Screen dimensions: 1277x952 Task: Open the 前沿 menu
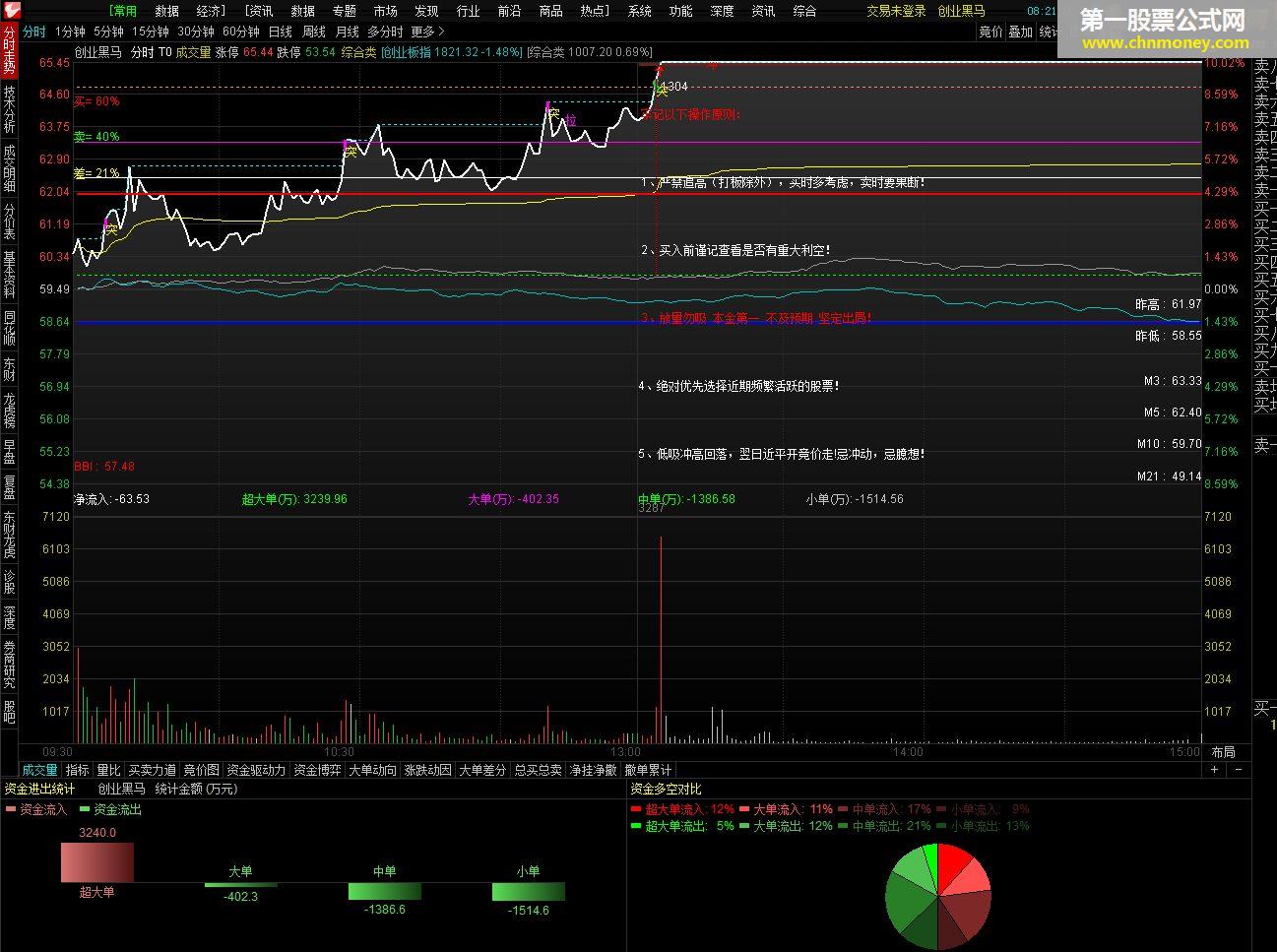click(509, 11)
